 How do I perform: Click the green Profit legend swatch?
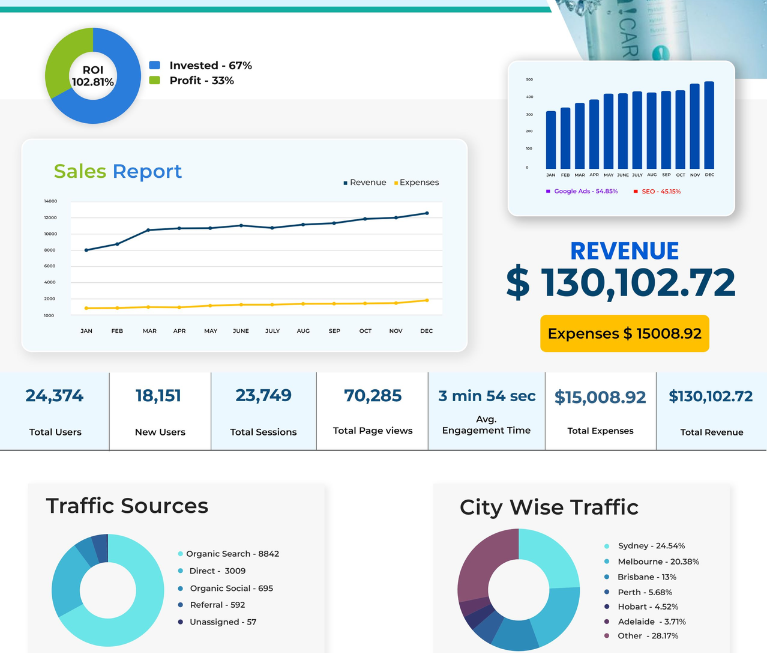coord(155,80)
